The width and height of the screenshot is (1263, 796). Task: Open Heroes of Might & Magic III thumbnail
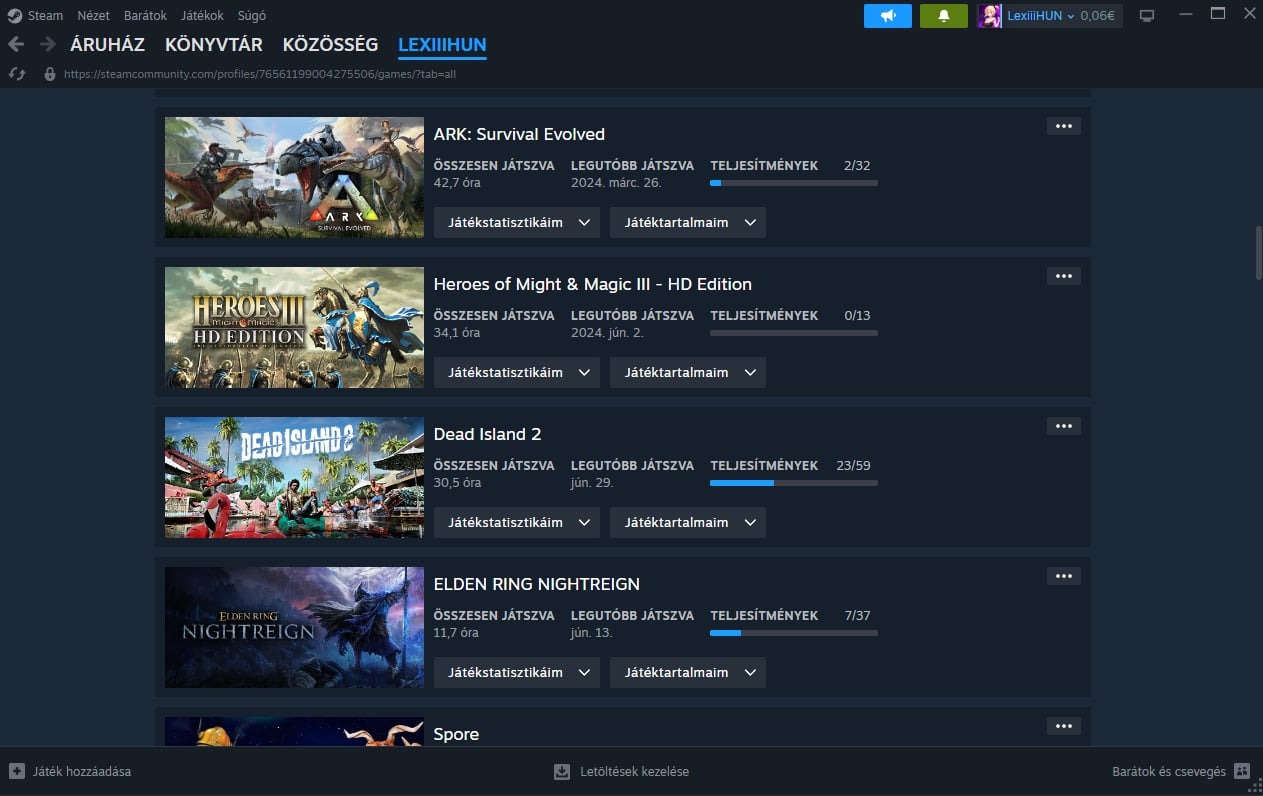click(x=294, y=327)
